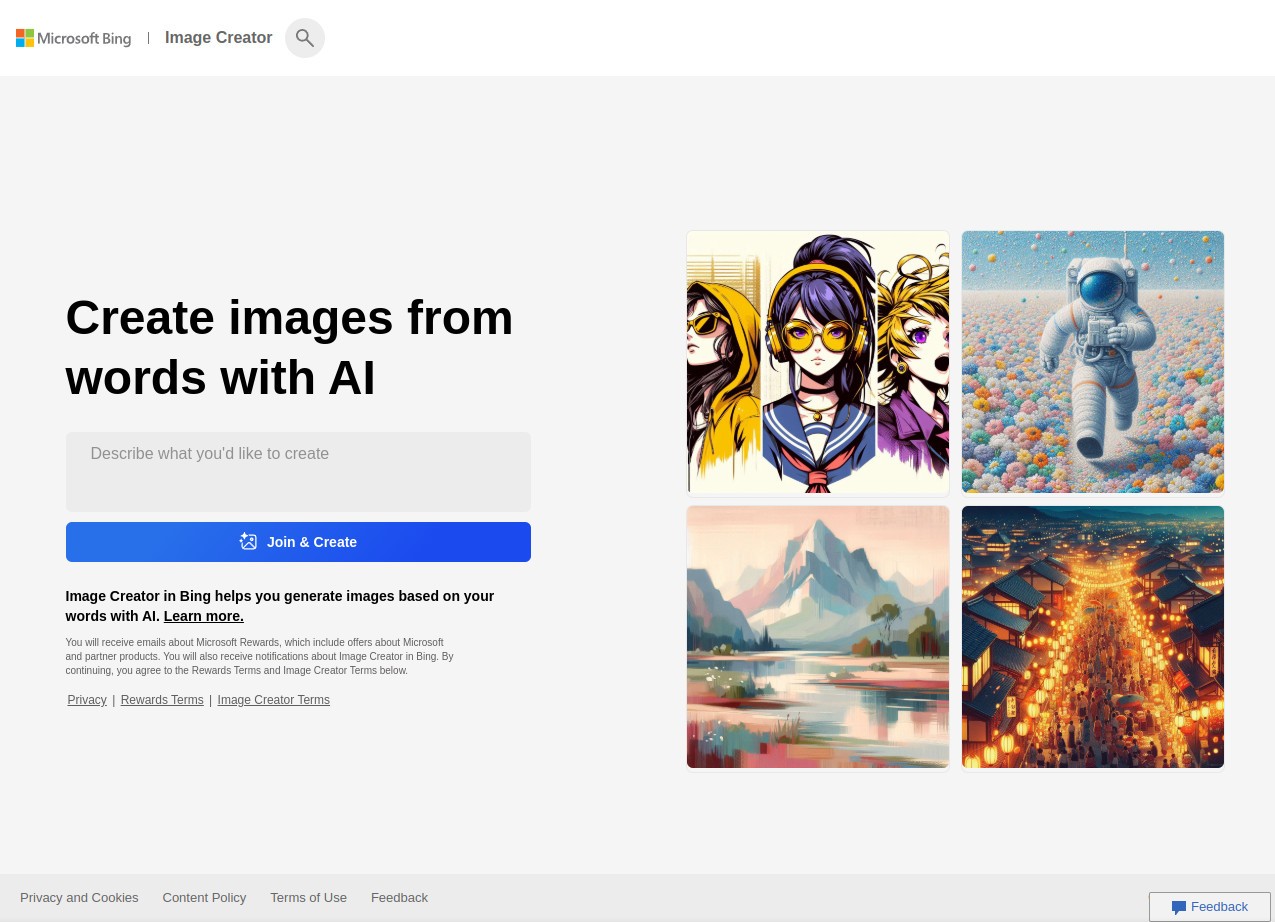The width and height of the screenshot is (1275, 922).
Task: Click the Privacy link below the disclaimer
Action: (x=86, y=700)
